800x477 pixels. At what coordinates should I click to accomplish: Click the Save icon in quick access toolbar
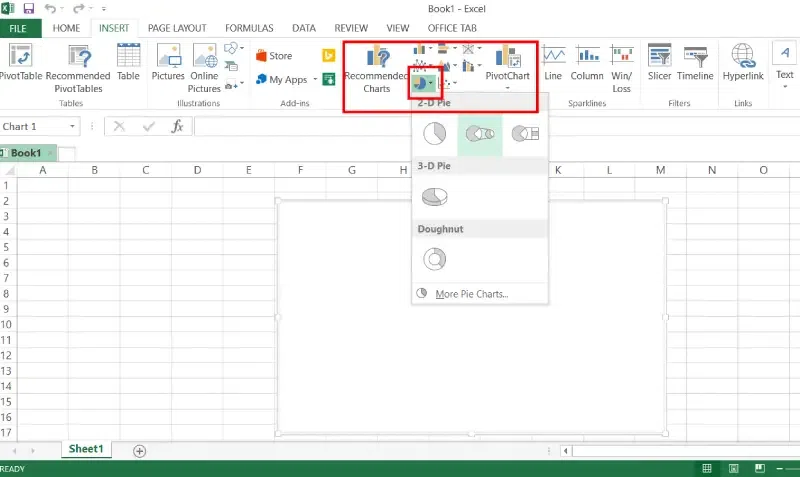pyautogui.click(x=29, y=8)
